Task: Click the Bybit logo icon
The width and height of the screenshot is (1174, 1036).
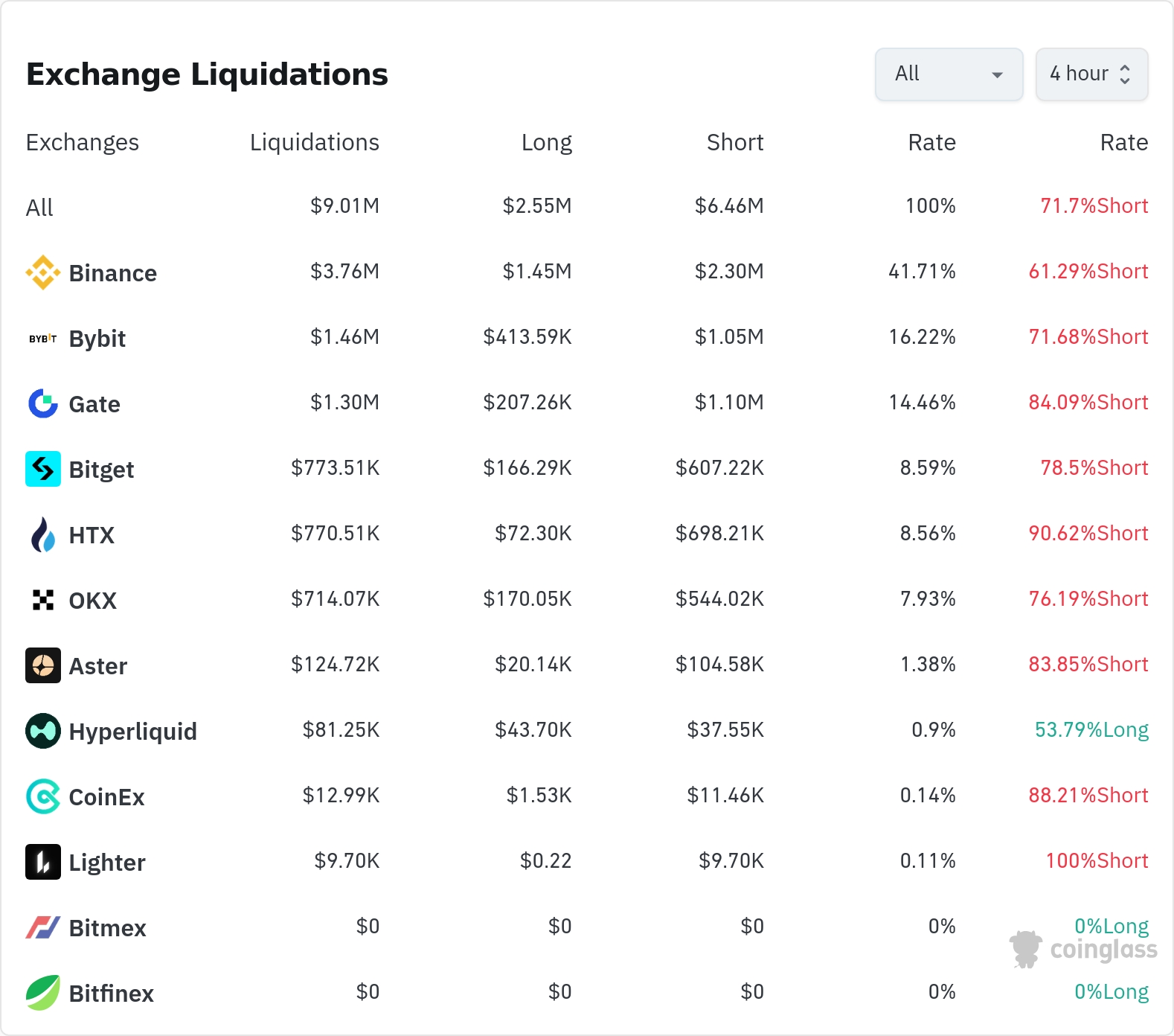Action: point(43,339)
